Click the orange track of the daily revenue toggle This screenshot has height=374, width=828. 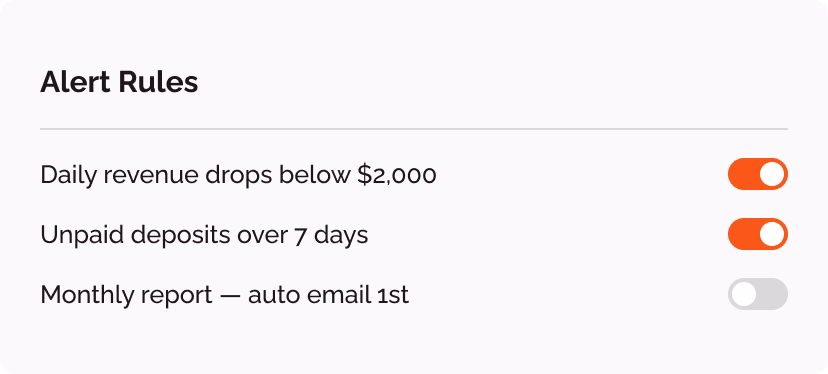[742, 174]
